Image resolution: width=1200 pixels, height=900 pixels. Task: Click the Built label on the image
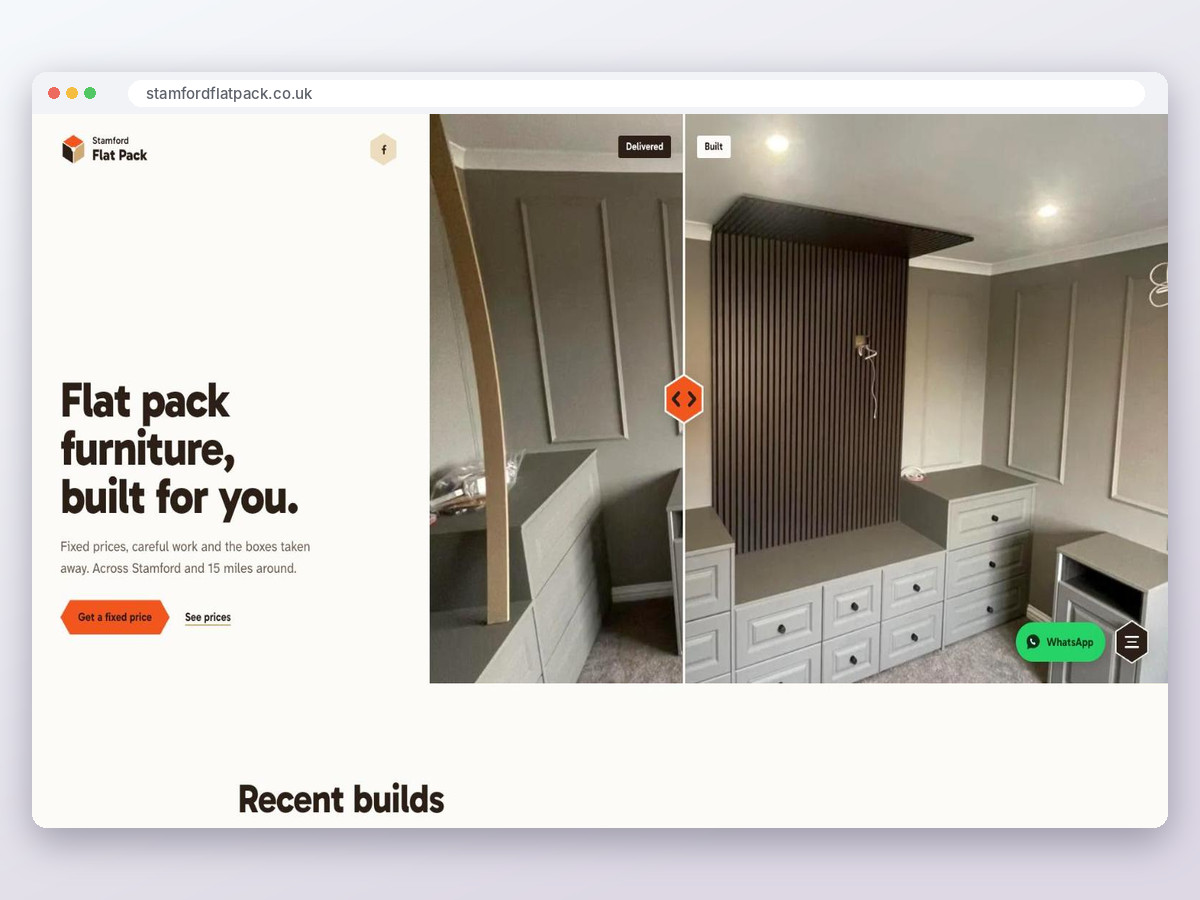point(713,146)
